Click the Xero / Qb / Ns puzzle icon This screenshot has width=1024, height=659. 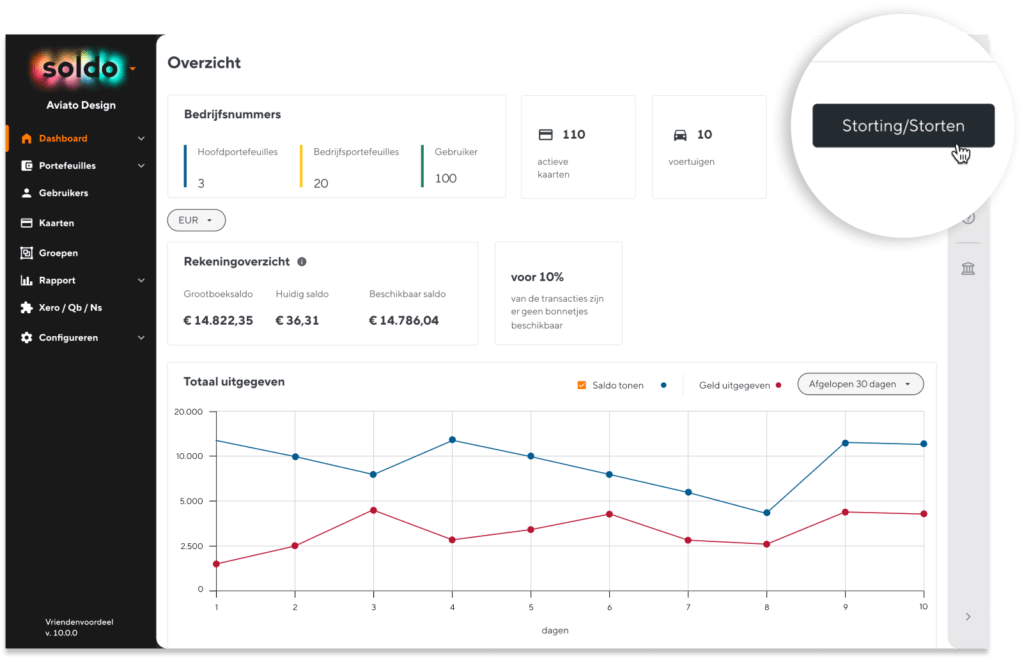click(26, 308)
